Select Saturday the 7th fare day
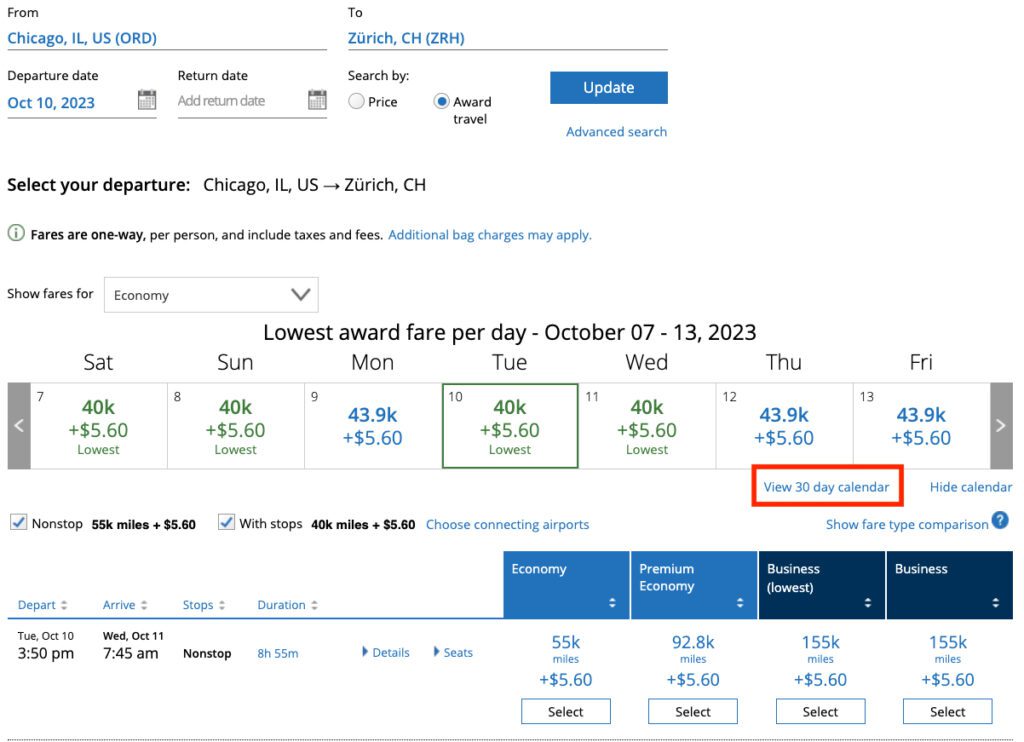1024x742 pixels. click(x=98, y=426)
